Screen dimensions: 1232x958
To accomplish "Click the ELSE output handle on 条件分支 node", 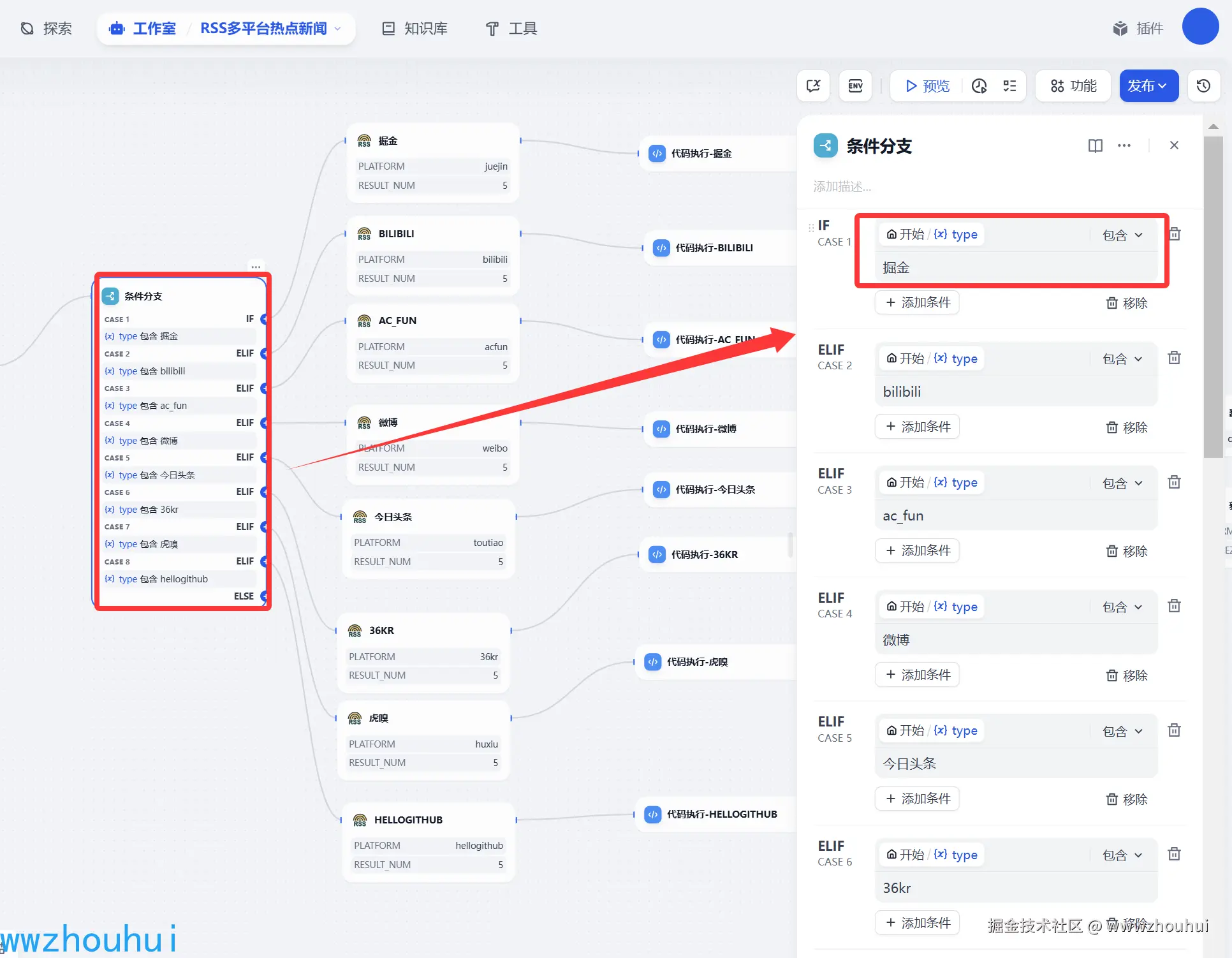I will click(x=264, y=596).
